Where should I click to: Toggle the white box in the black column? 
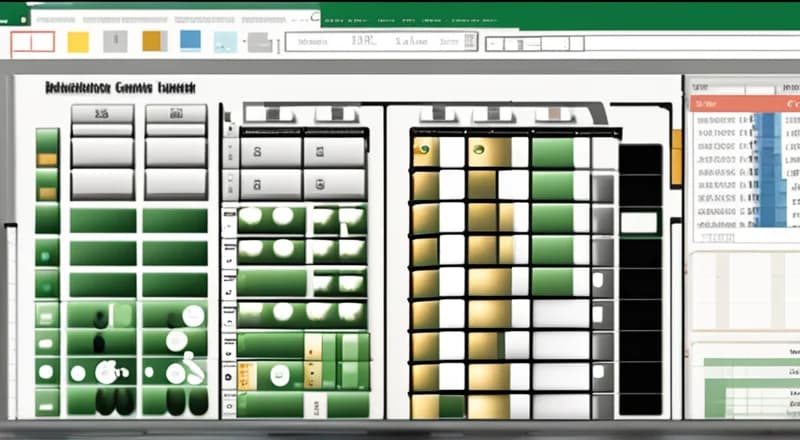639,222
